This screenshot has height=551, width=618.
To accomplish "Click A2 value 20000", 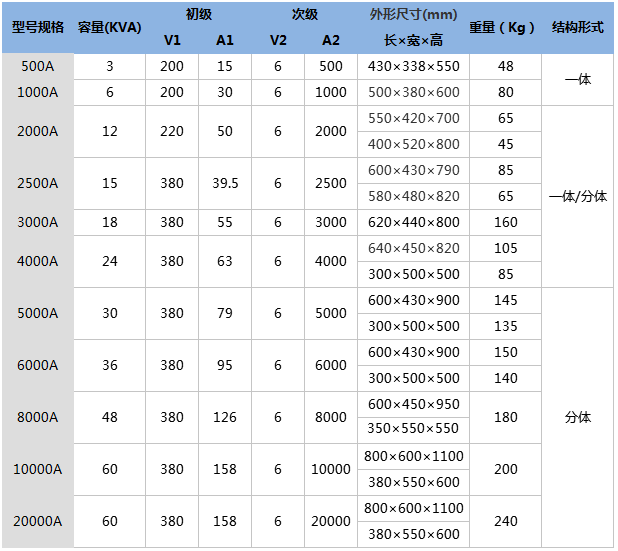I will click(x=331, y=521).
